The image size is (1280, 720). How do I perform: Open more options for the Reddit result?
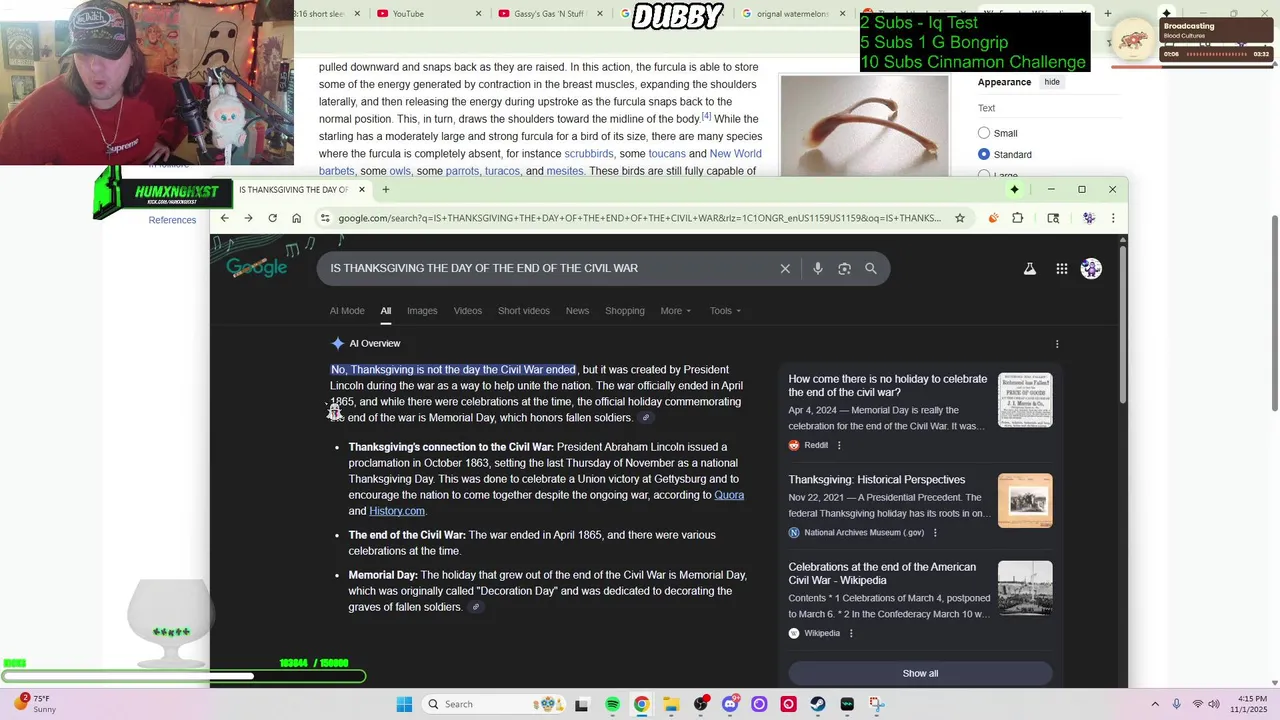(839, 445)
